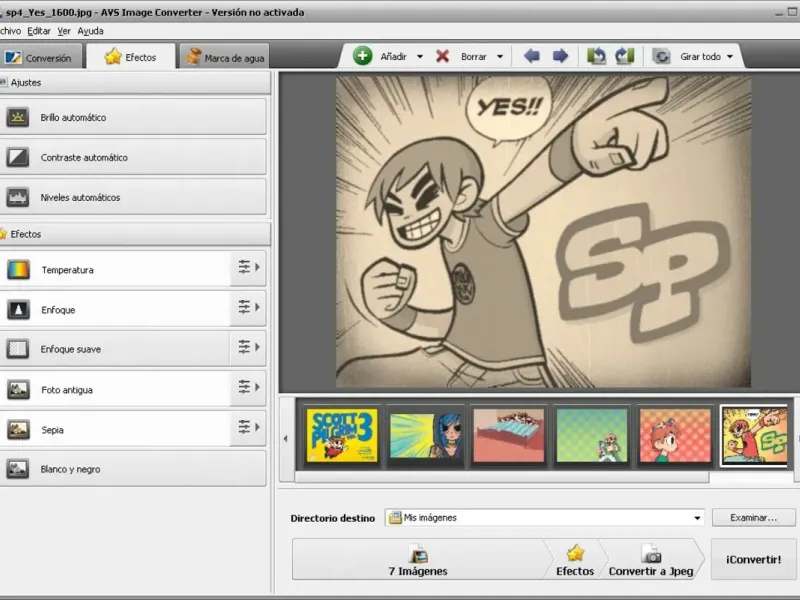The width and height of the screenshot is (800, 600).
Task: Switch to the Conversión tab
Action: point(40,57)
